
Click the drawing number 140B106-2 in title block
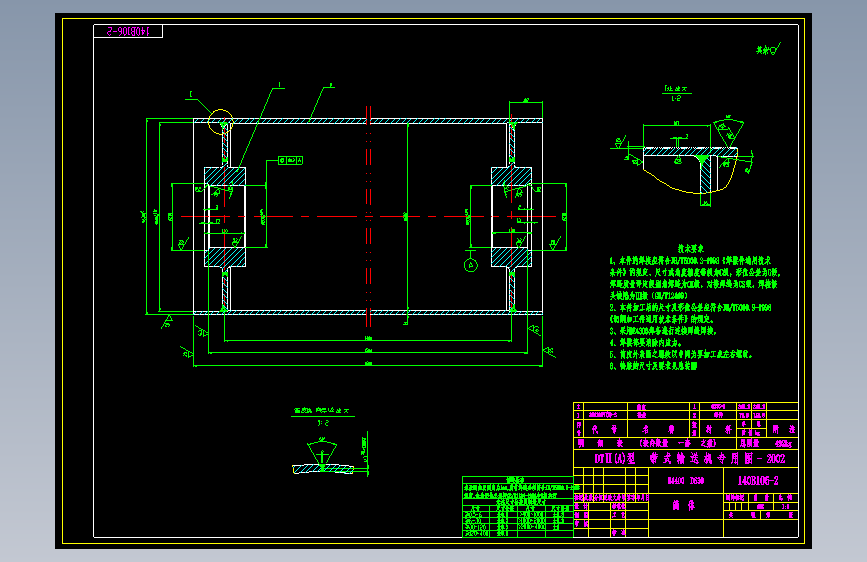[x=758, y=481]
